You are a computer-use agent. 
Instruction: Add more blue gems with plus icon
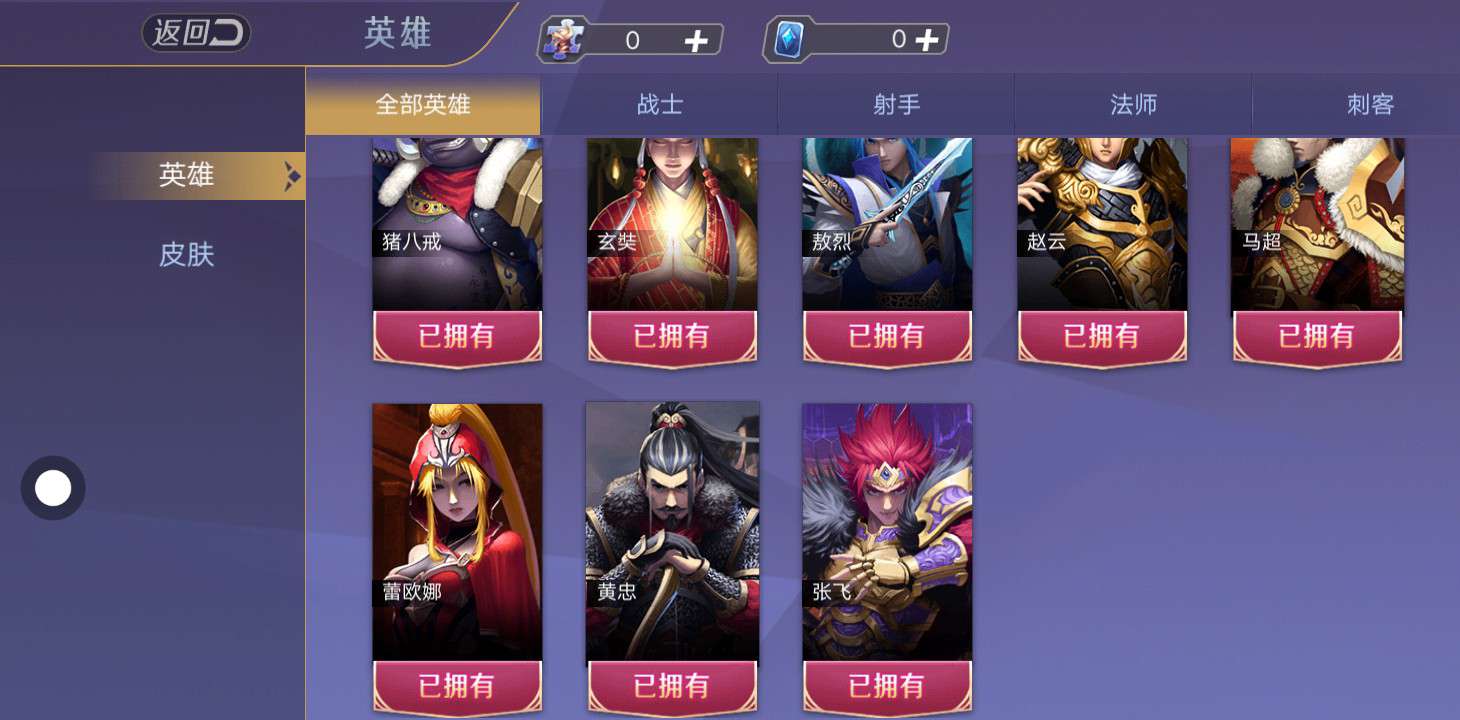927,39
